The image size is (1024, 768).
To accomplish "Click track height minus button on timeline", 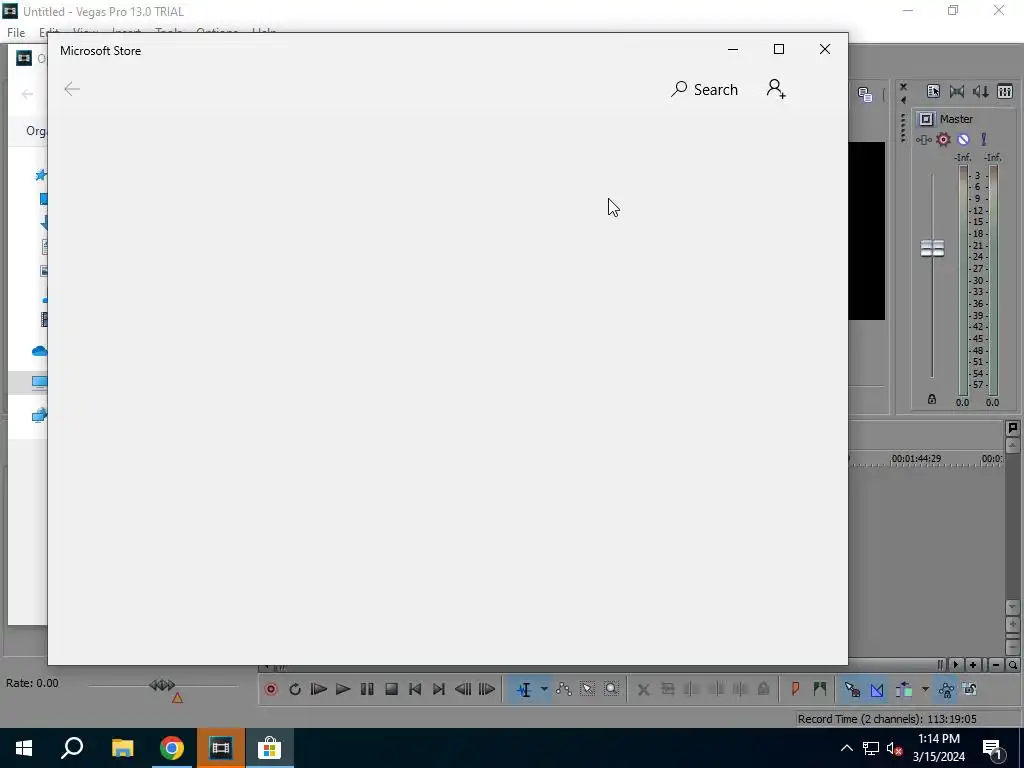I will point(1013,646).
